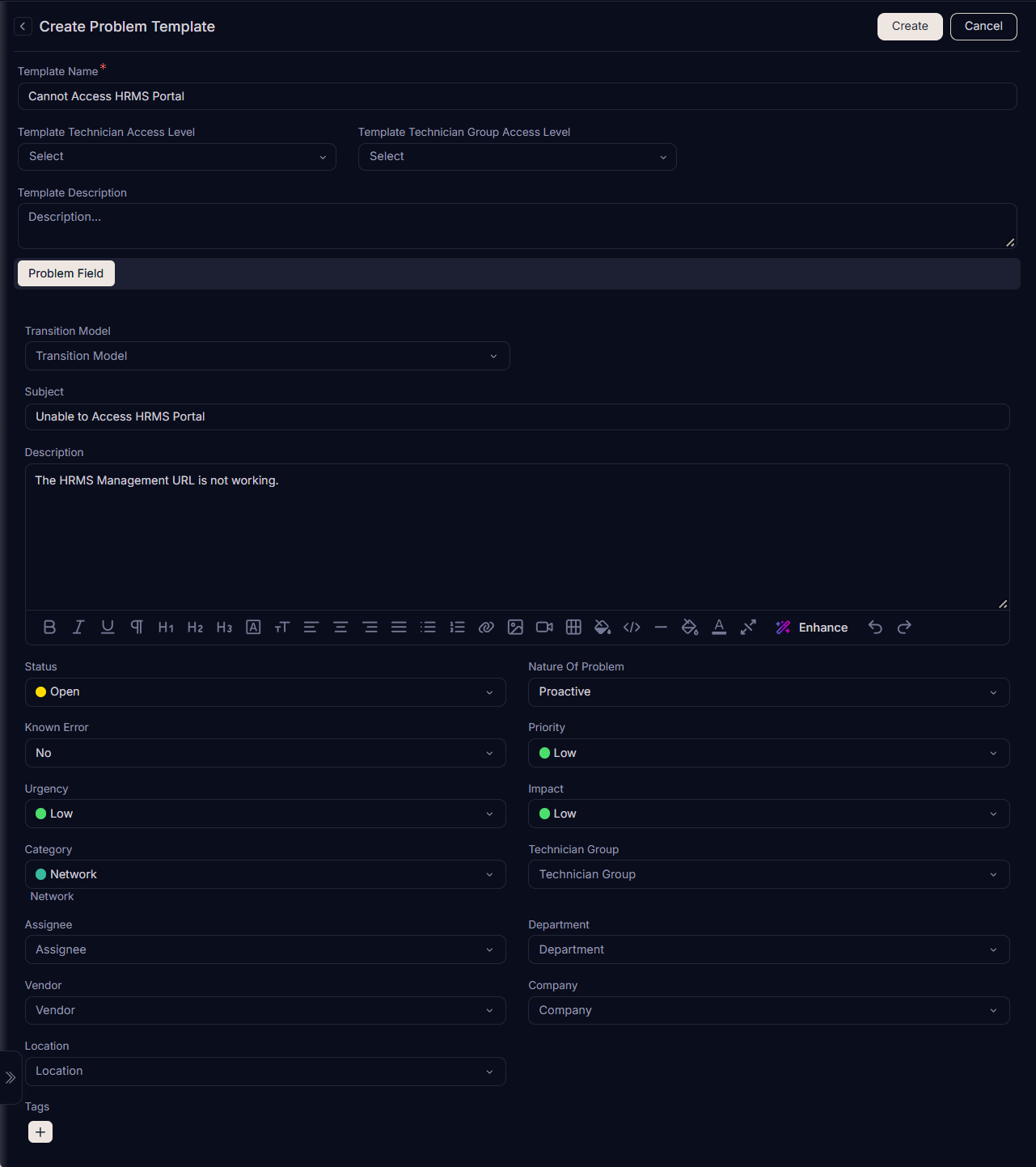Click the Template Name input field
Image resolution: width=1036 pixels, height=1167 pixels.
click(x=518, y=96)
